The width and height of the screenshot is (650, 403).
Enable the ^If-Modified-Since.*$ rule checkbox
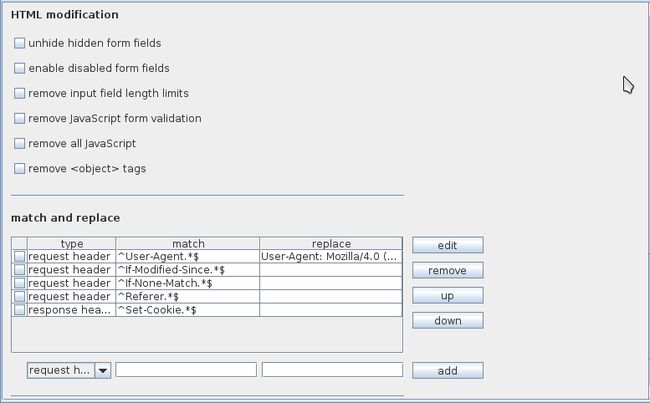(x=19, y=270)
